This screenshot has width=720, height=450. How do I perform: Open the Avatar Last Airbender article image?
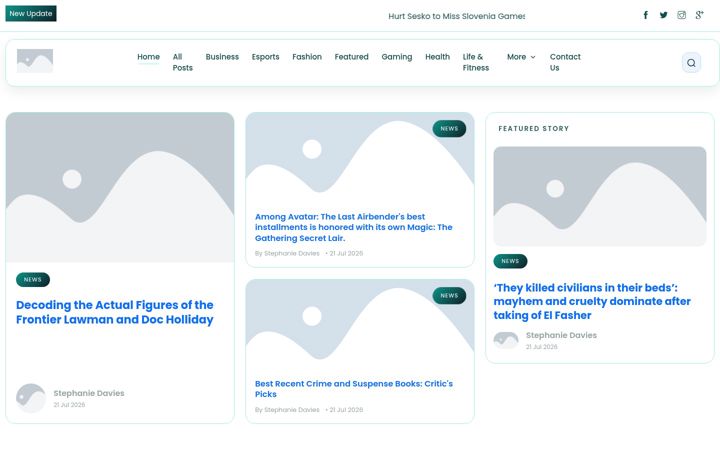point(360,160)
